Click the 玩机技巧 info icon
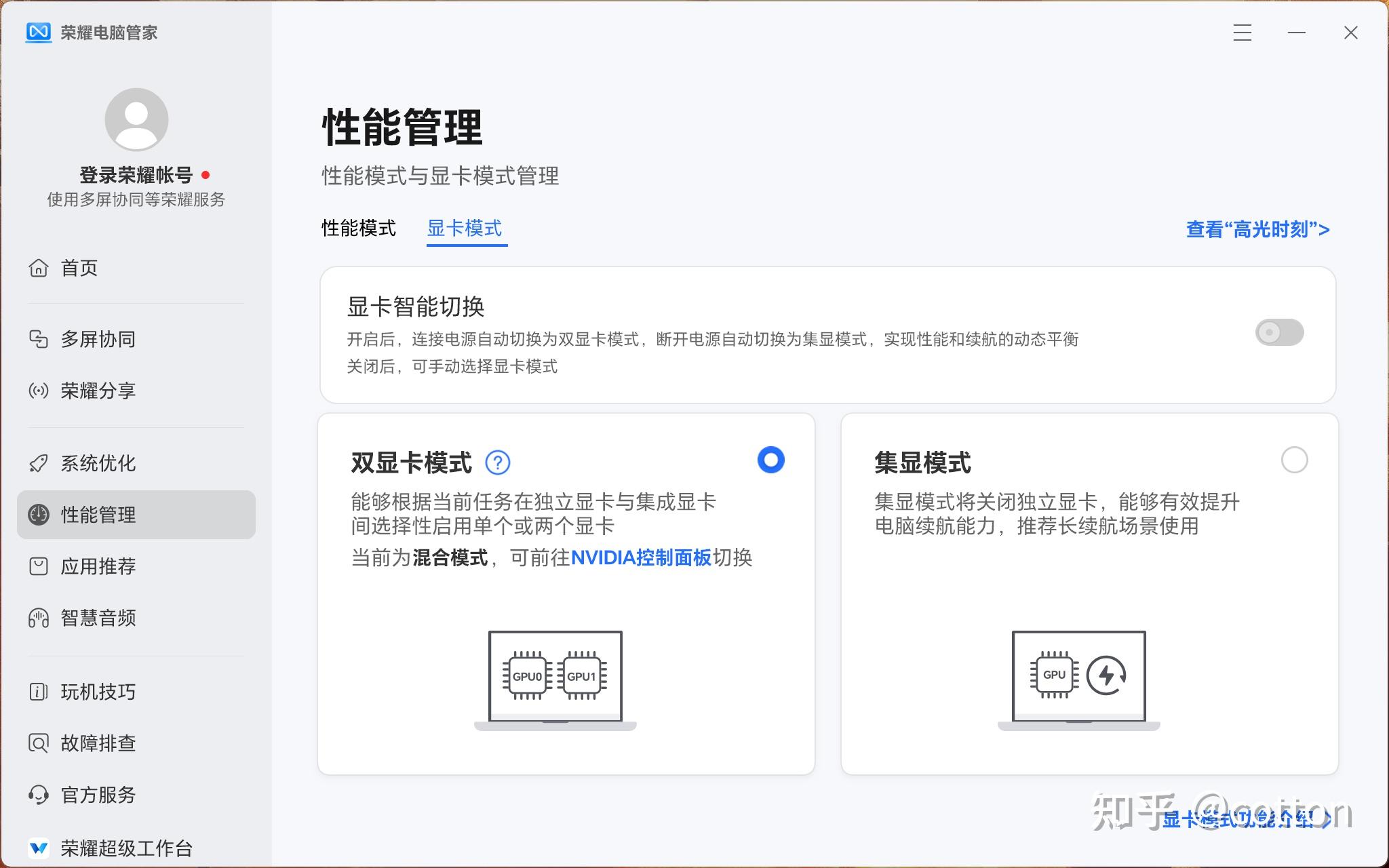The width and height of the screenshot is (1389, 868). point(39,692)
